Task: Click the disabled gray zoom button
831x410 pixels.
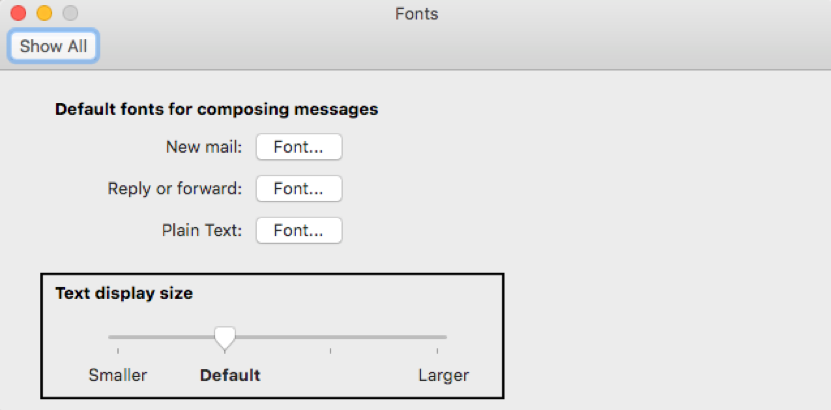Action: click(70, 13)
